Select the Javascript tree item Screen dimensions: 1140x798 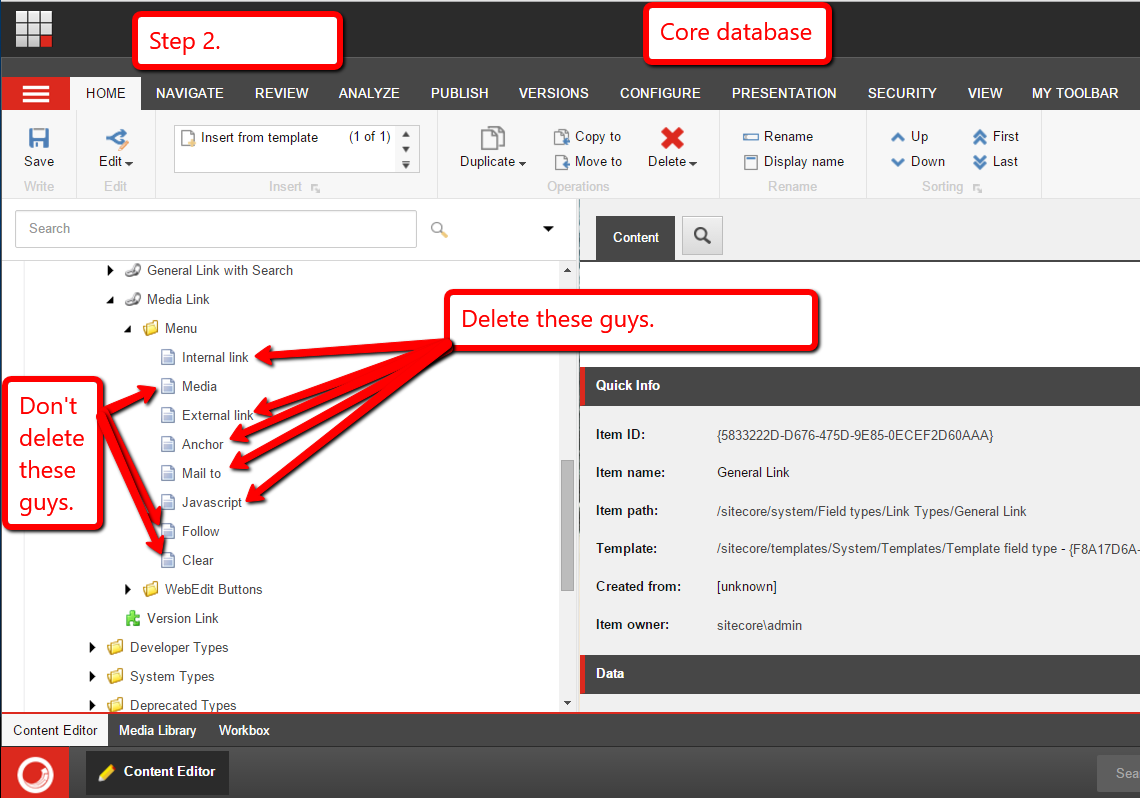pyautogui.click(x=211, y=502)
